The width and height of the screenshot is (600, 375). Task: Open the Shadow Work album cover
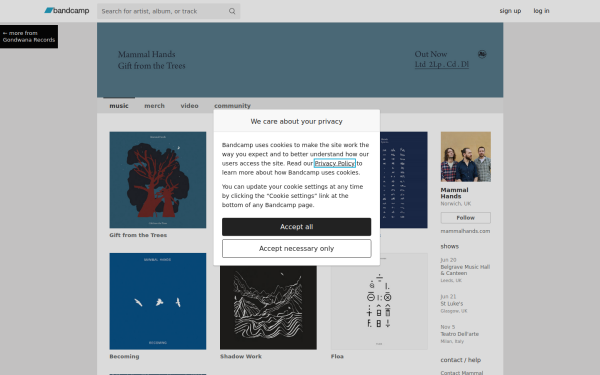tap(268, 307)
